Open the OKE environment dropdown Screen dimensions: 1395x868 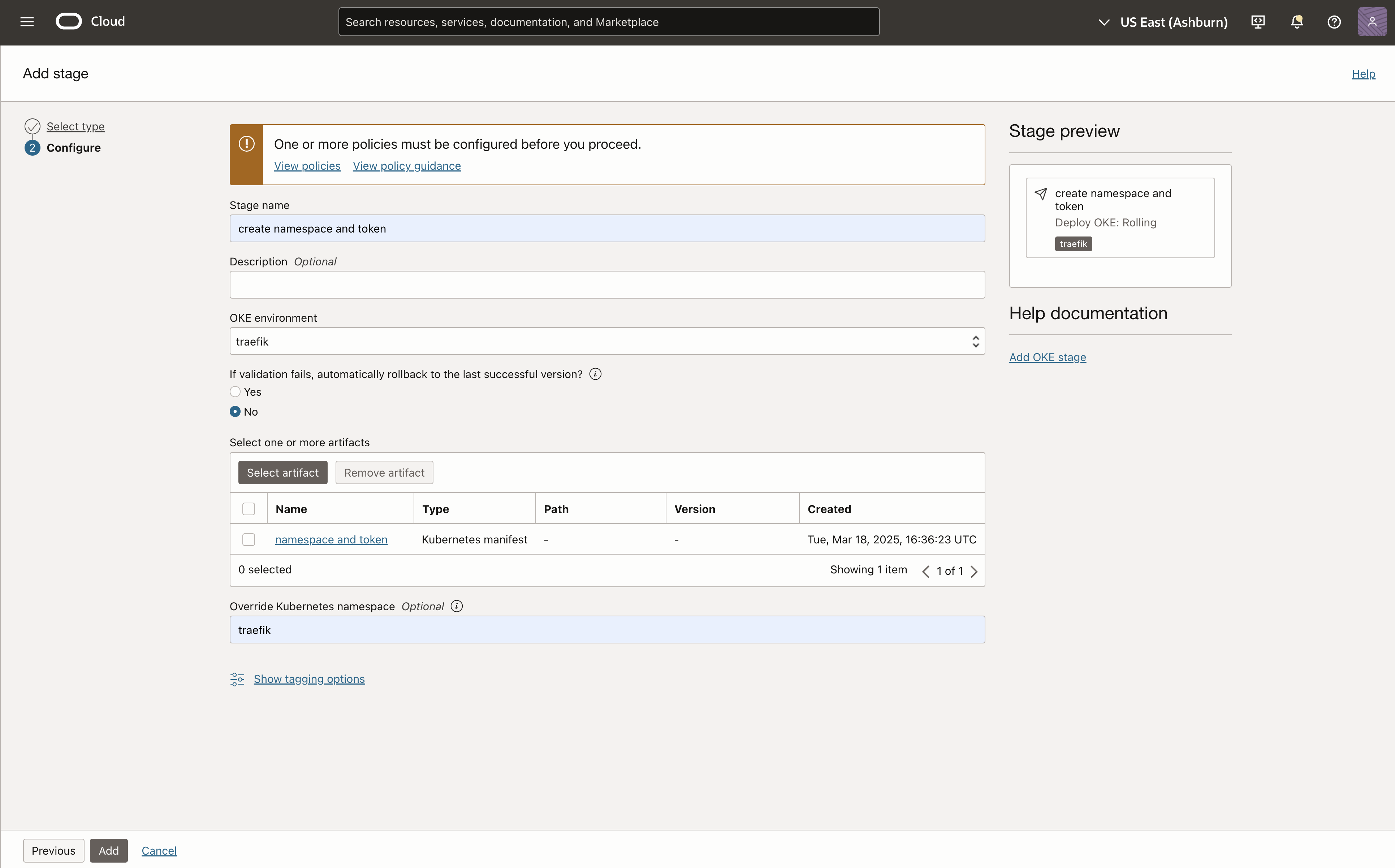[607, 342]
